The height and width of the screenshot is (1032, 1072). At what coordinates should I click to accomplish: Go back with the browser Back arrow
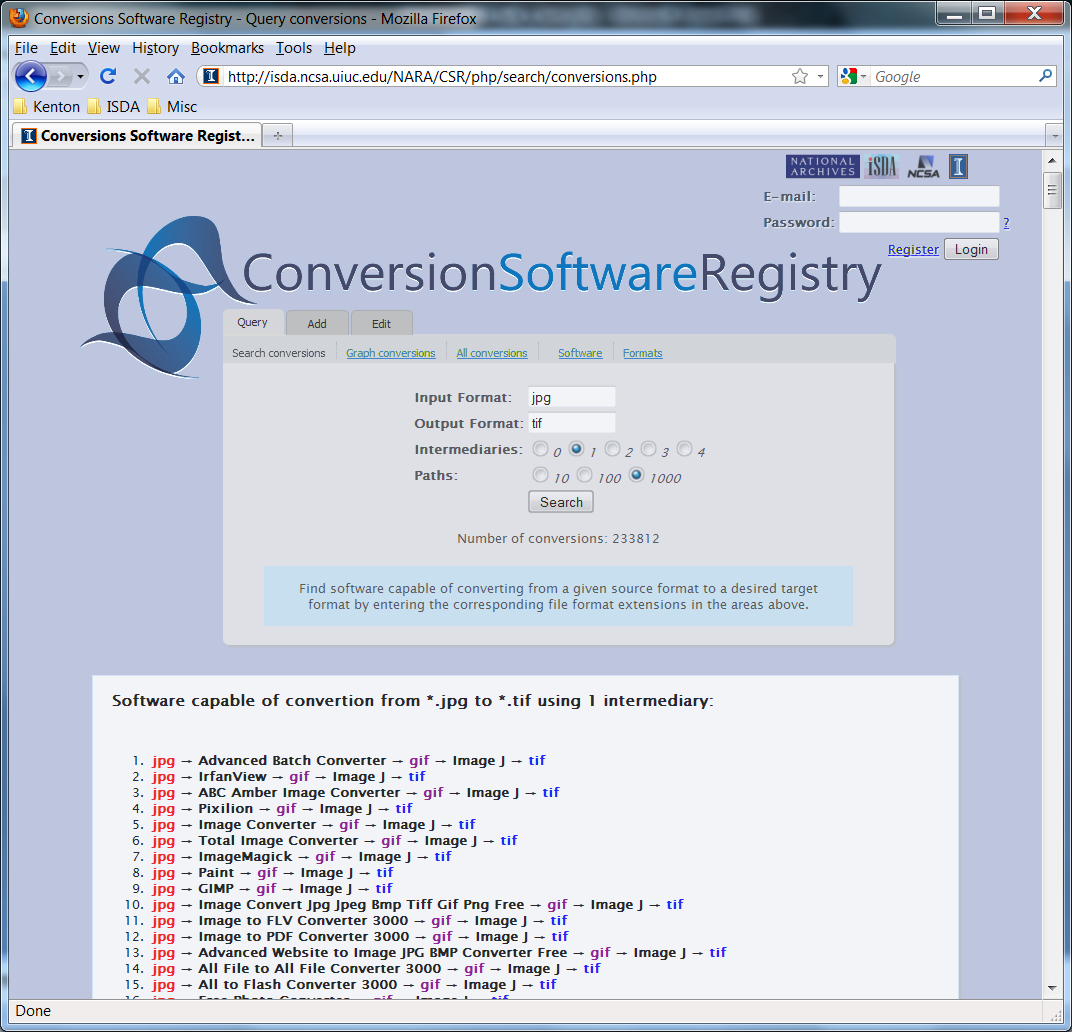pos(31,76)
